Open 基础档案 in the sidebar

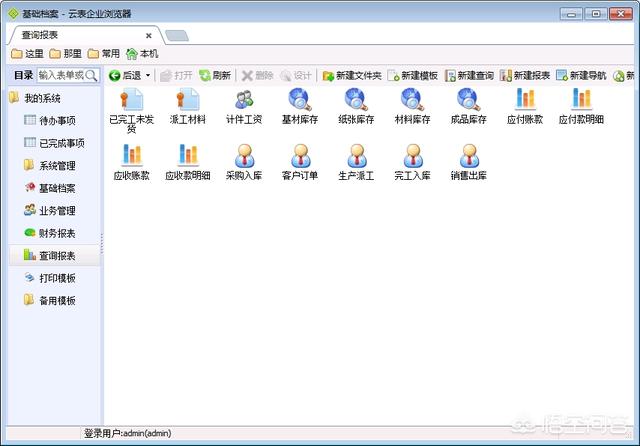(50, 188)
